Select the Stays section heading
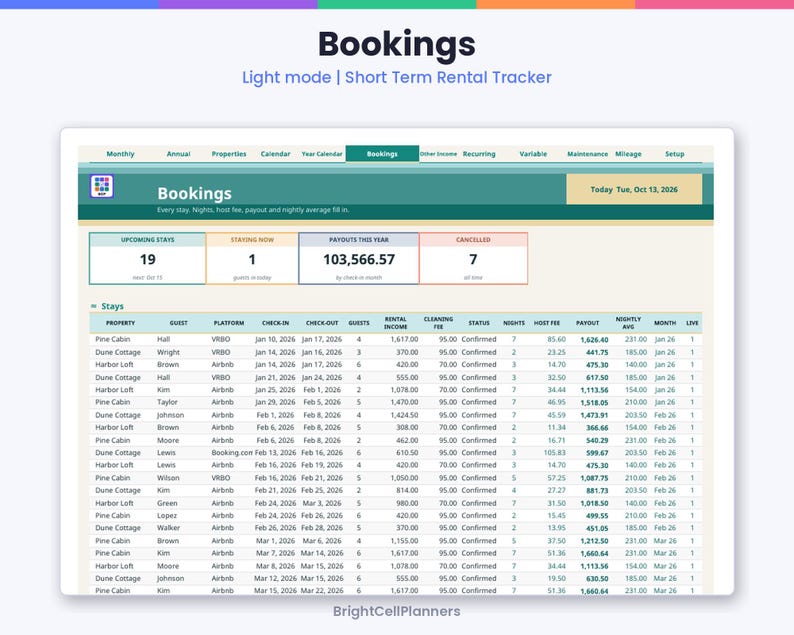 tap(112, 306)
